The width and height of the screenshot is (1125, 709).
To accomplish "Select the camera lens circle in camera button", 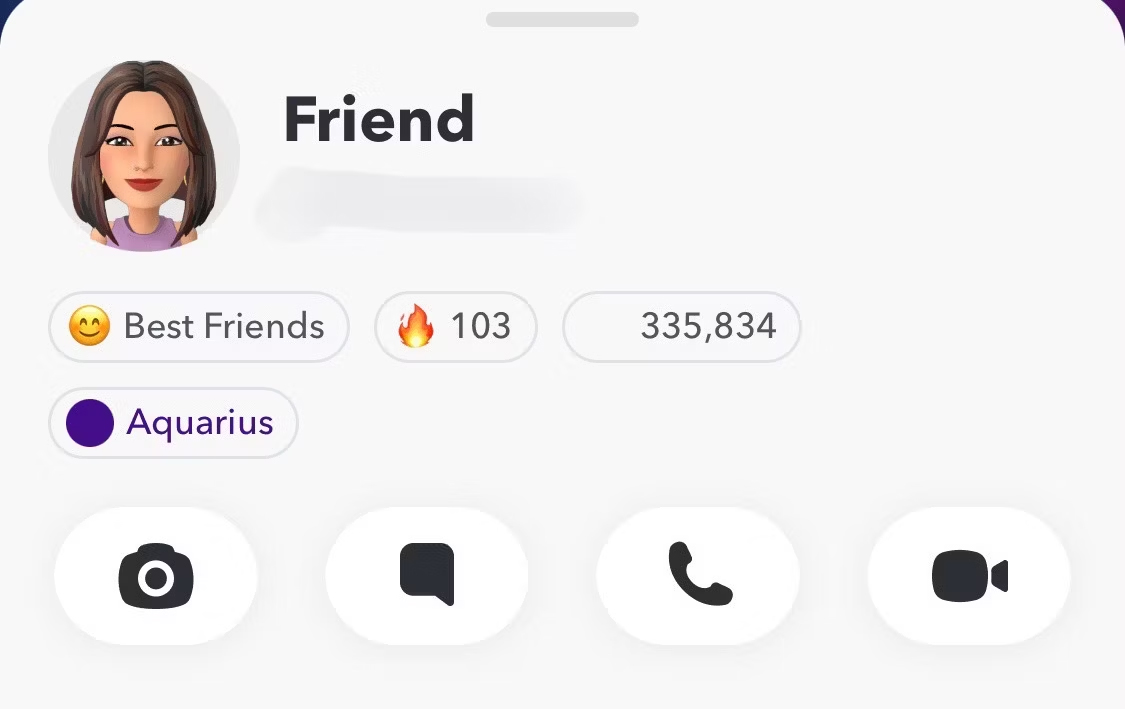I will click(x=156, y=578).
